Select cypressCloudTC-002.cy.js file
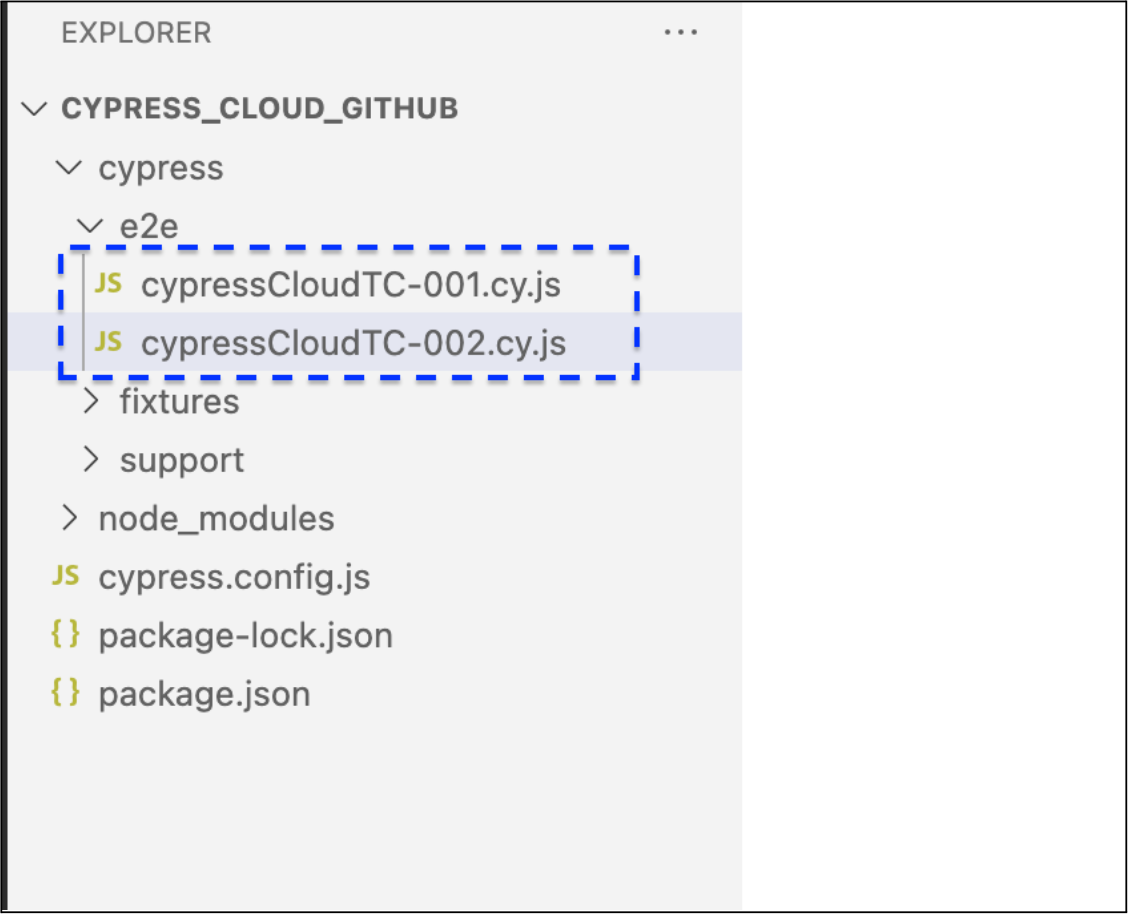The width and height of the screenshot is (1128, 914). (353, 343)
